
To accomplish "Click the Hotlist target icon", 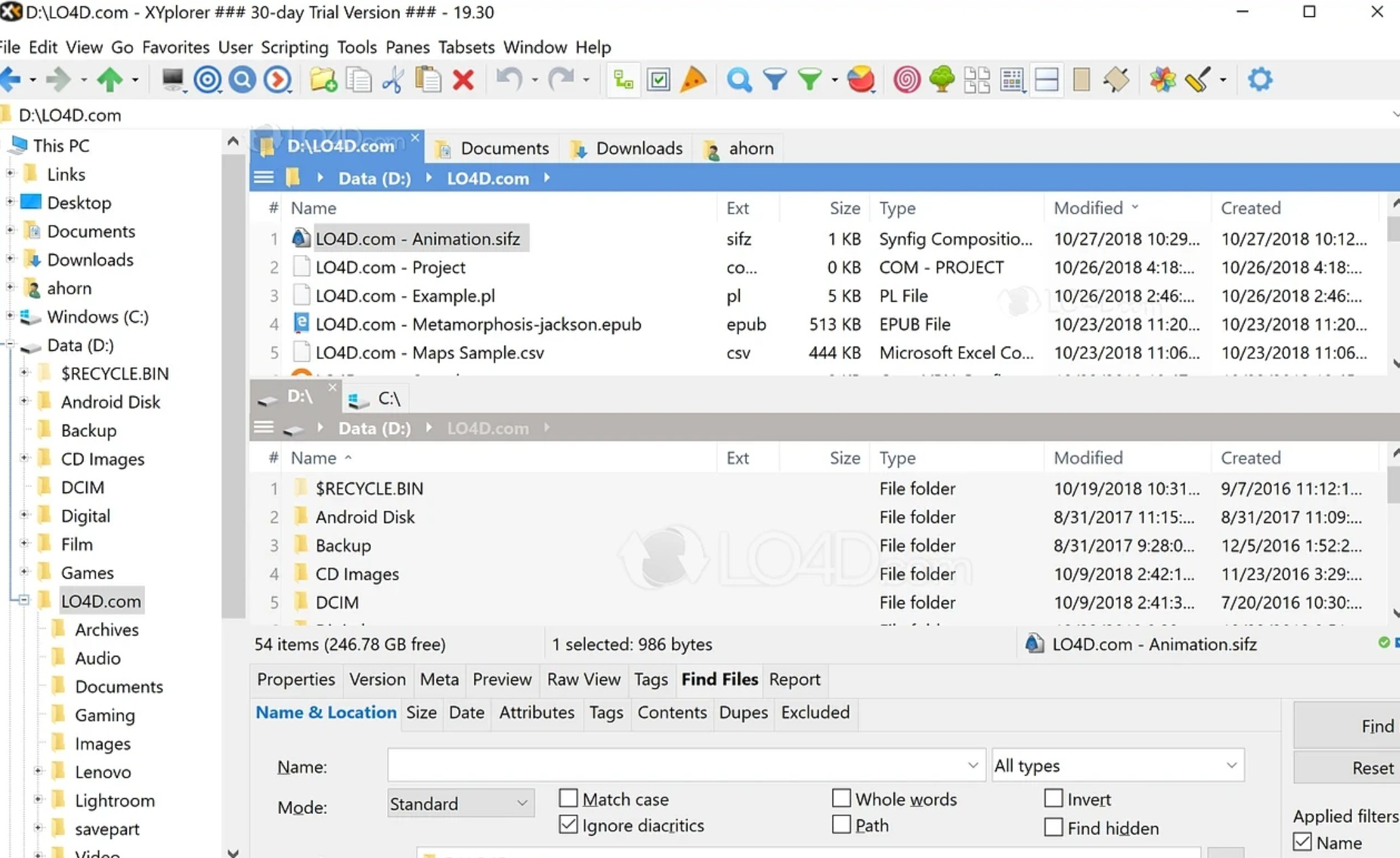I will (x=207, y=79).
